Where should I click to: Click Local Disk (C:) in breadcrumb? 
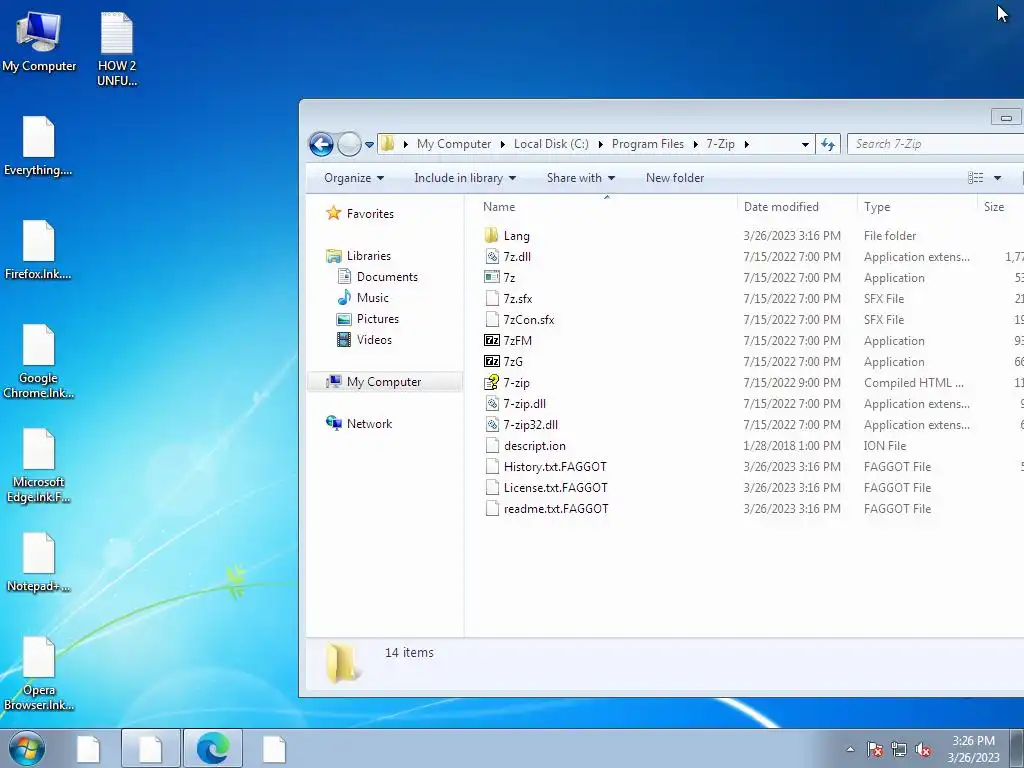551,144
